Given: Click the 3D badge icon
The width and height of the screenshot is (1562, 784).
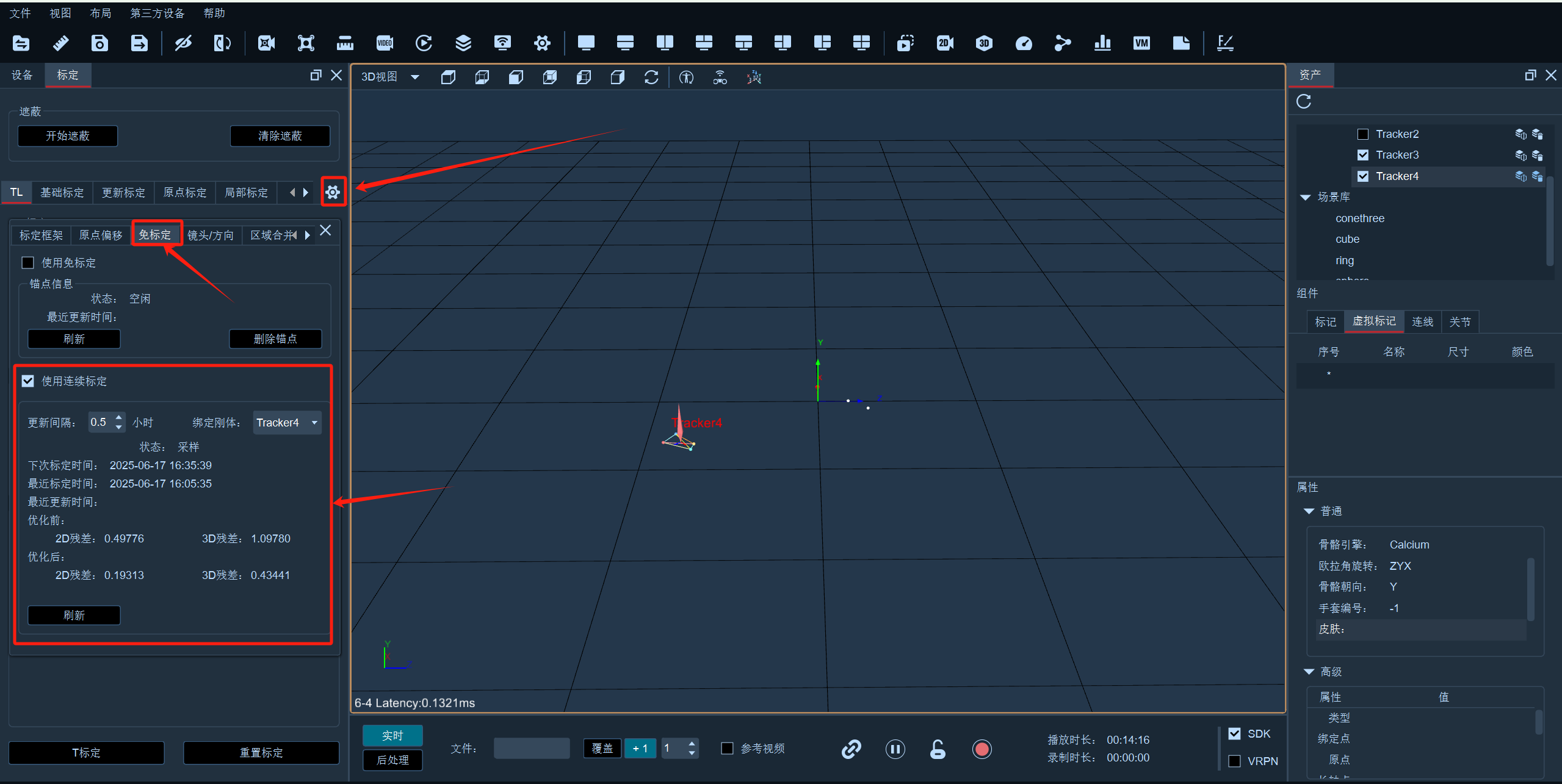Looking at the screenshot, I should click(x=984, y=43).
